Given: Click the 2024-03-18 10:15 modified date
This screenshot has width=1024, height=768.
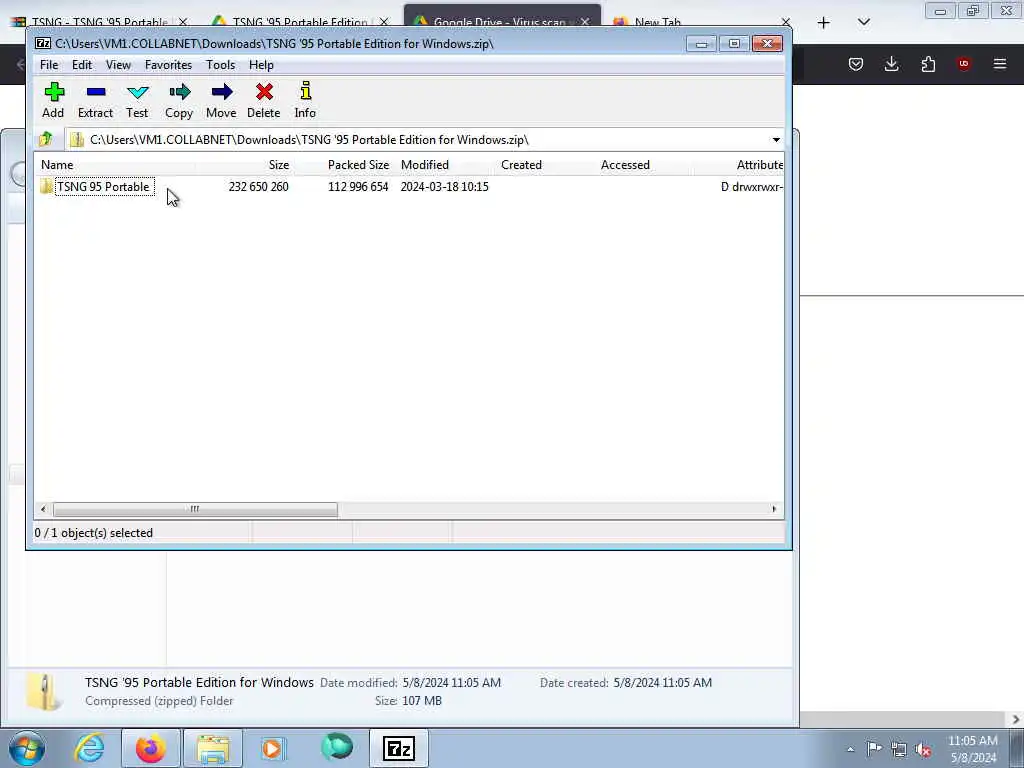Looking at the screenshot, I should click(x=445, y=187).
